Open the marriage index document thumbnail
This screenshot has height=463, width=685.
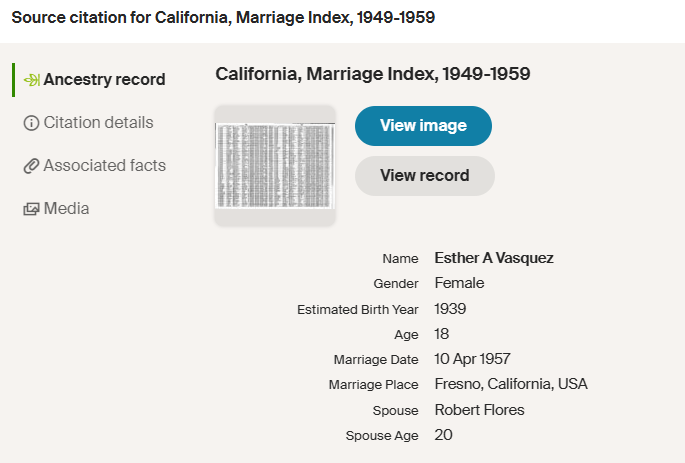click(275, 165)
